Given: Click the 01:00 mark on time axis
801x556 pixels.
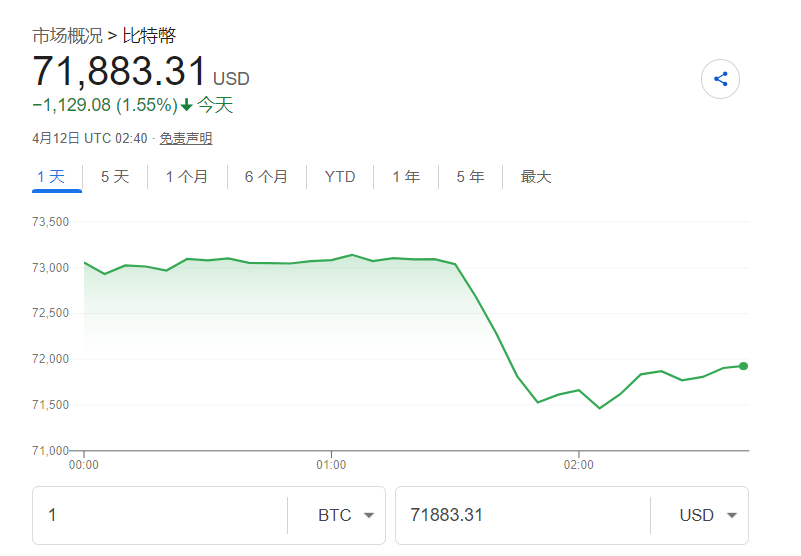Looking at the screenshot, I should pyautogui.click(x=331, y=465).
